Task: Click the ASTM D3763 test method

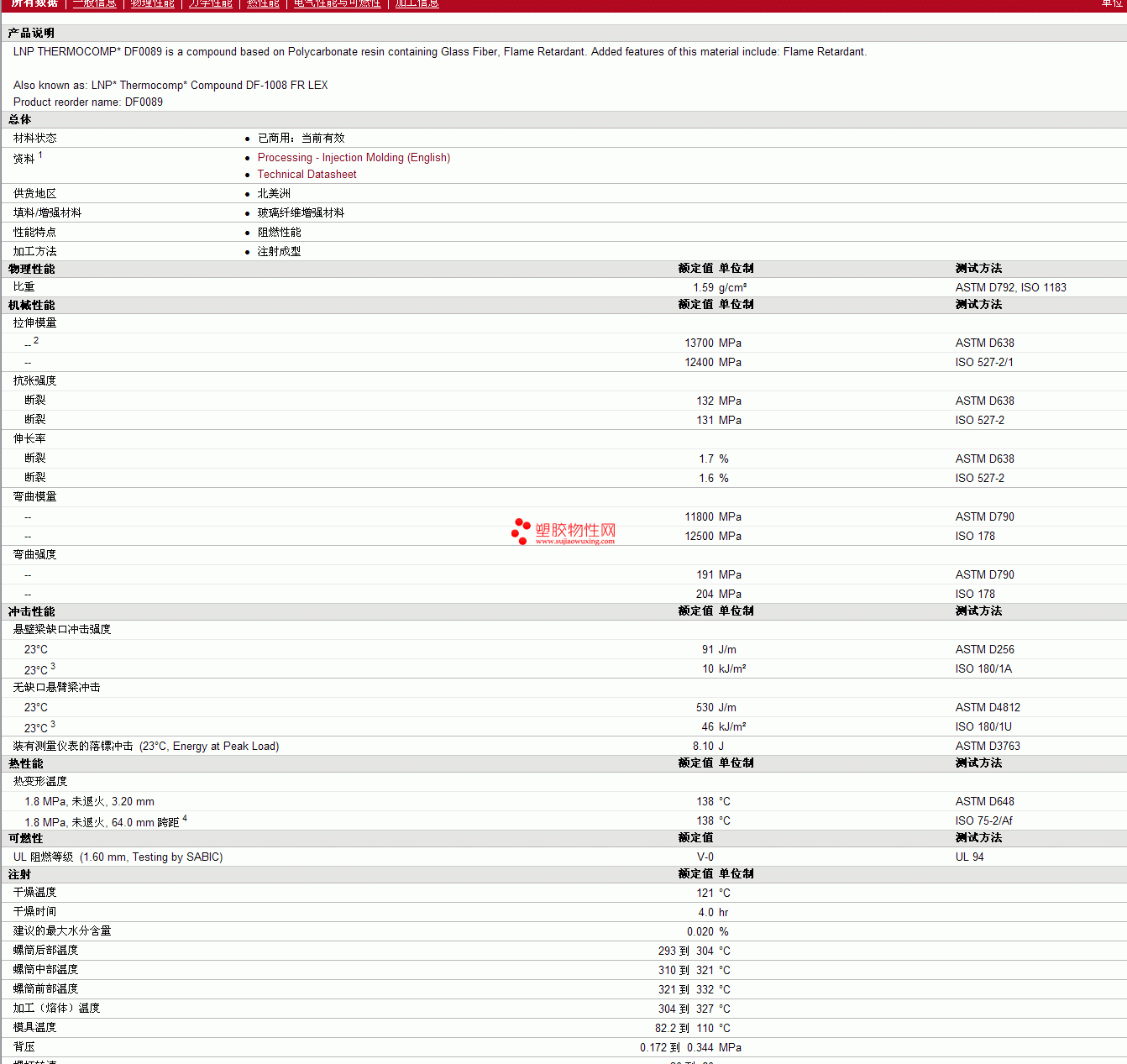Action: (988, 746)
